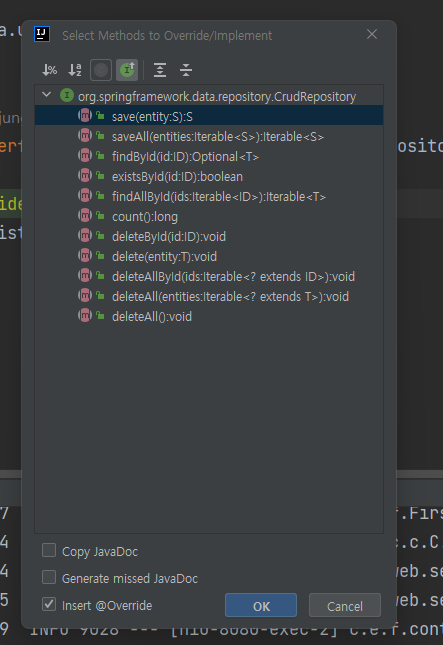Screen dimensions: 443x645
Task: Select deleteById(id:ID):void method
Action: click(209, 237)
